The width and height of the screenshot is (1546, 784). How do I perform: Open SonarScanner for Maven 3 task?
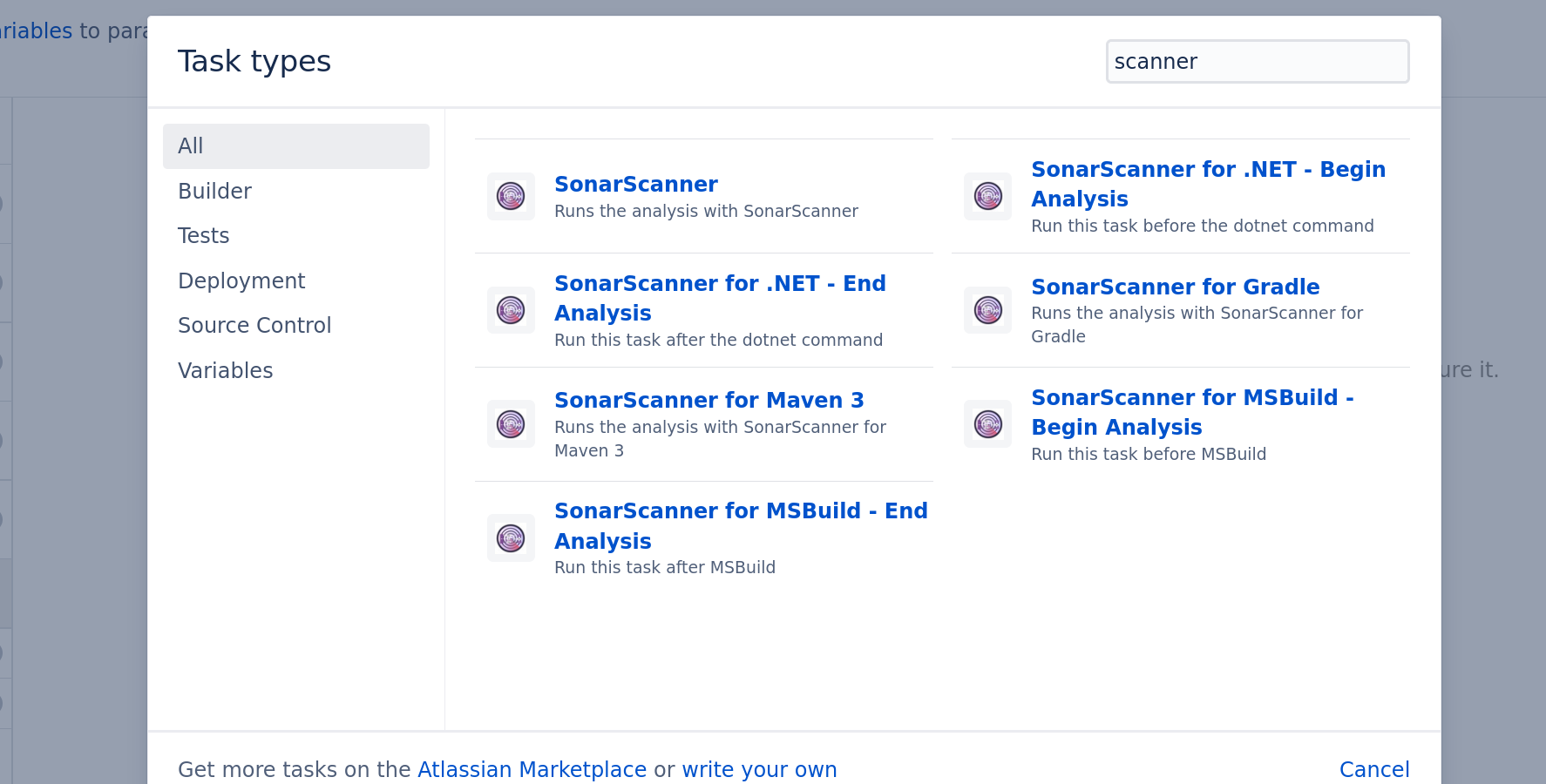[709, 400]
